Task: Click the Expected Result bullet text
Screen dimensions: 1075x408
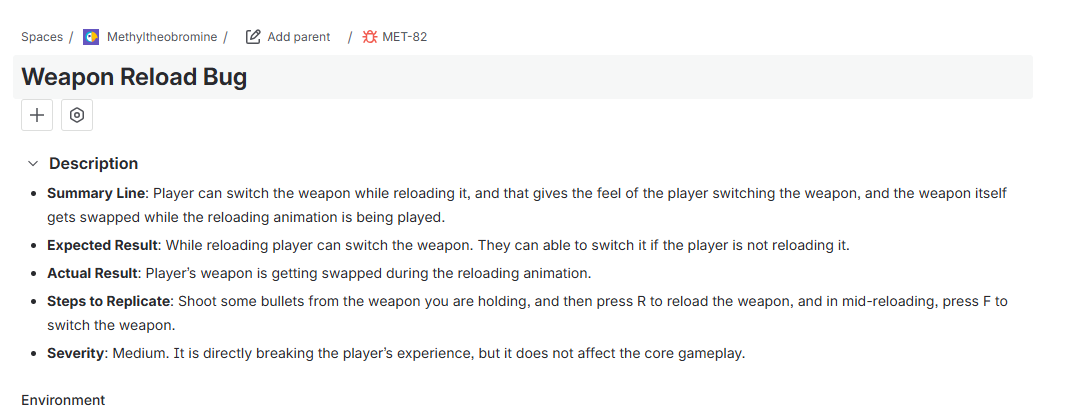Action: click(x=448, y=245)
